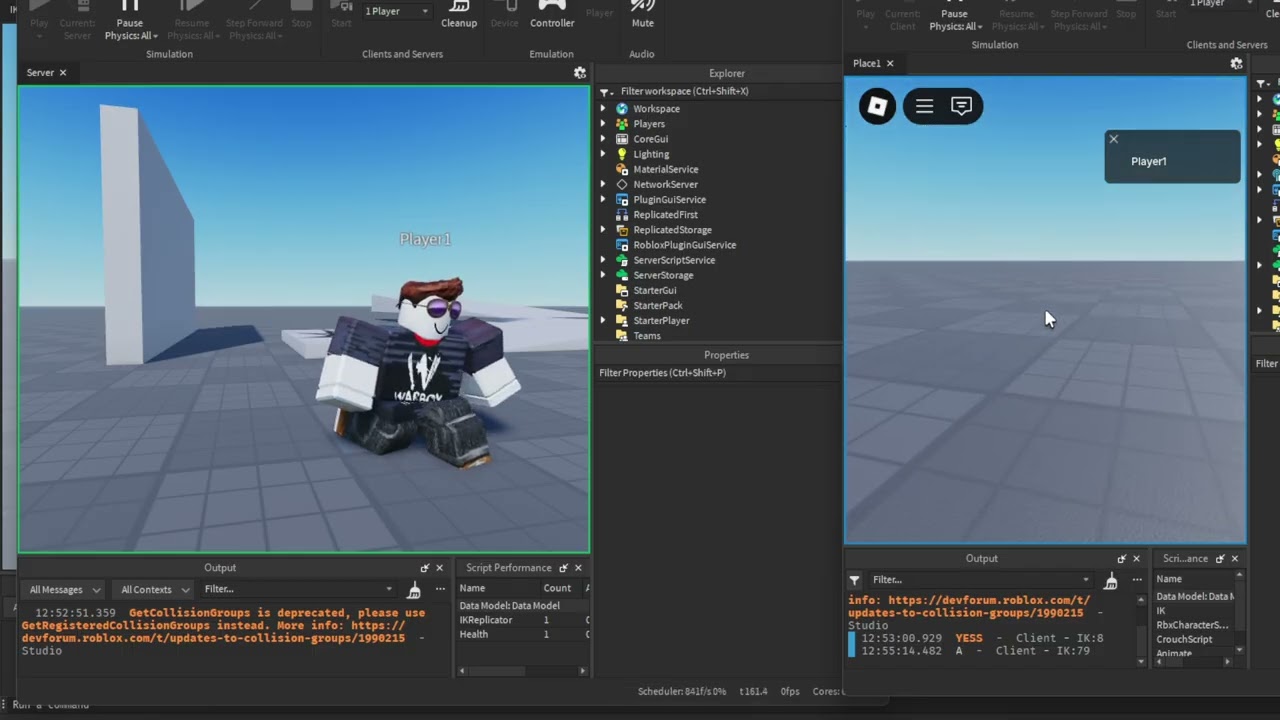The width and height of the screenshot is (1280, 720).
Task: Expand the ServerScriptService node
Action: pyautogui.click(x=603, y=260)
